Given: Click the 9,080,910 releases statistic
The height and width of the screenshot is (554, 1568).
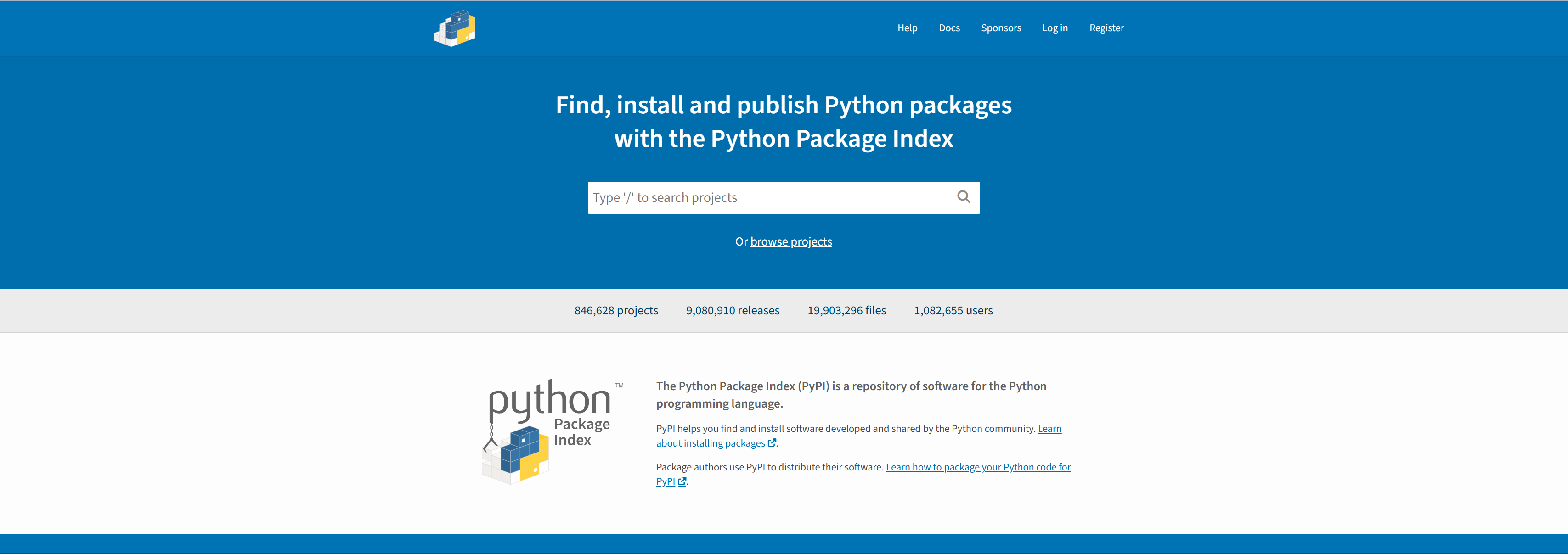Looking at the screenshot, I should (x=732, y=311).
